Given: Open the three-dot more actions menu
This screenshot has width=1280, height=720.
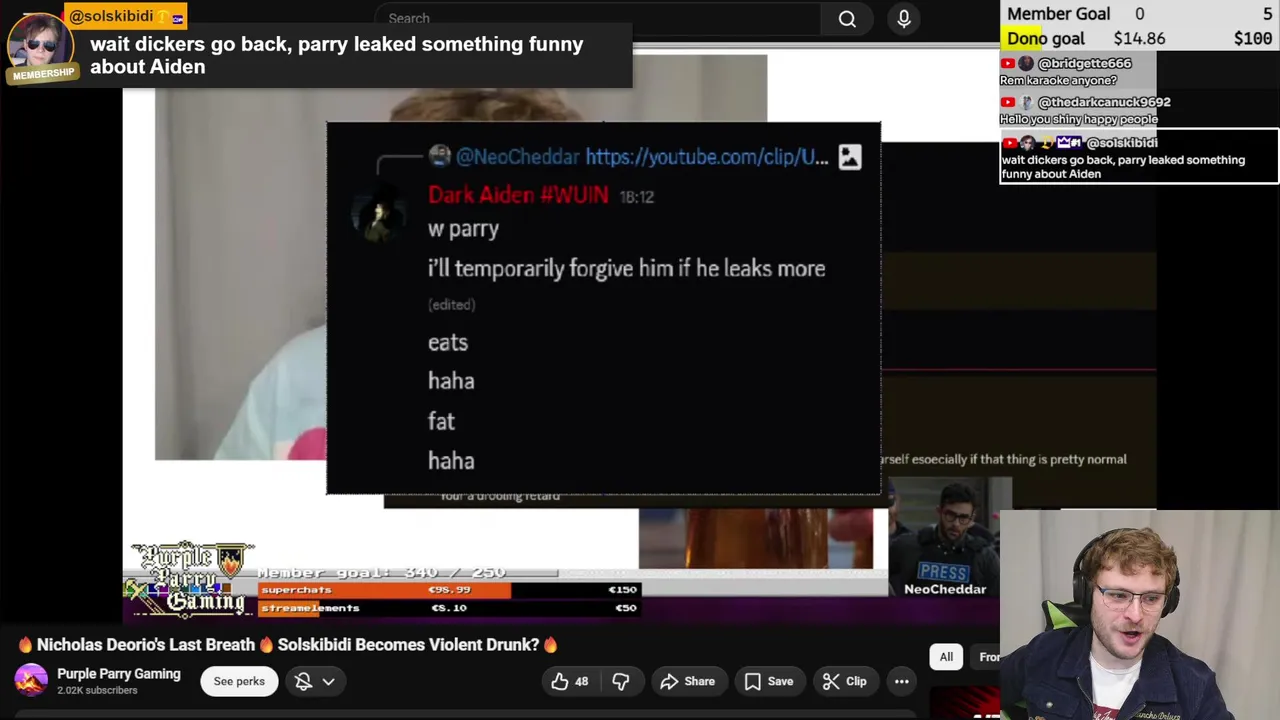Looking at the screenshot, I should click(x=901, y=681).
